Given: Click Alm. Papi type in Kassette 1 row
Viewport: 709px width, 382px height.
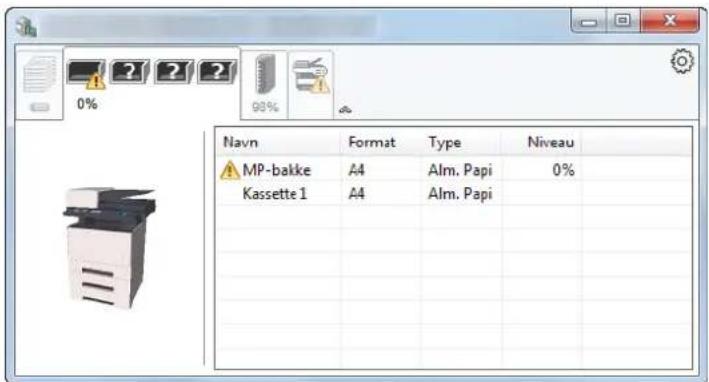Looking at the screenshot, I should [x=460, y=193].
